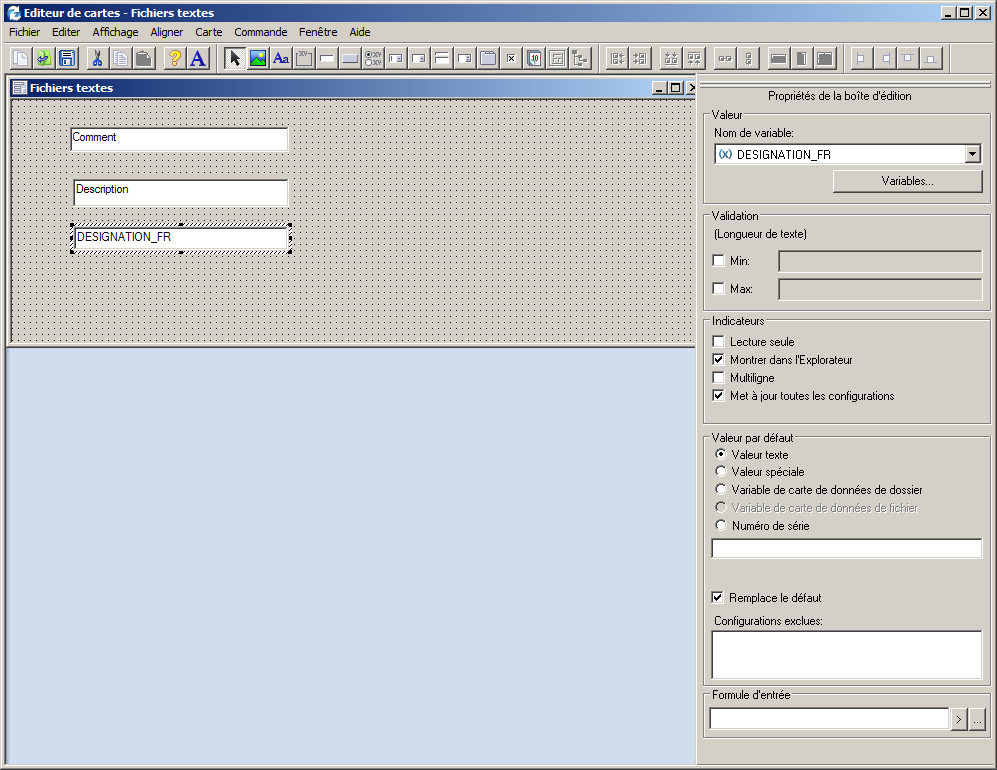This screenshot has height=770, width=997.
Task: Maximize the Fichiers textes child window
Action: 675,88
